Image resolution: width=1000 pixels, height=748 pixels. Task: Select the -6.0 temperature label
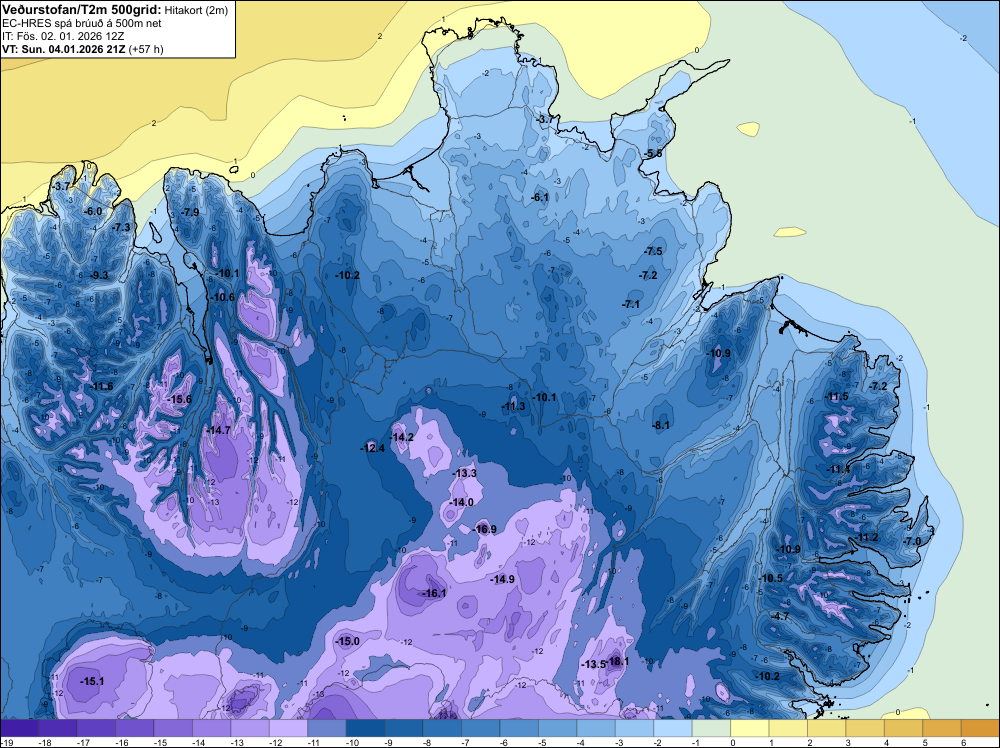(x=93, y=212)
